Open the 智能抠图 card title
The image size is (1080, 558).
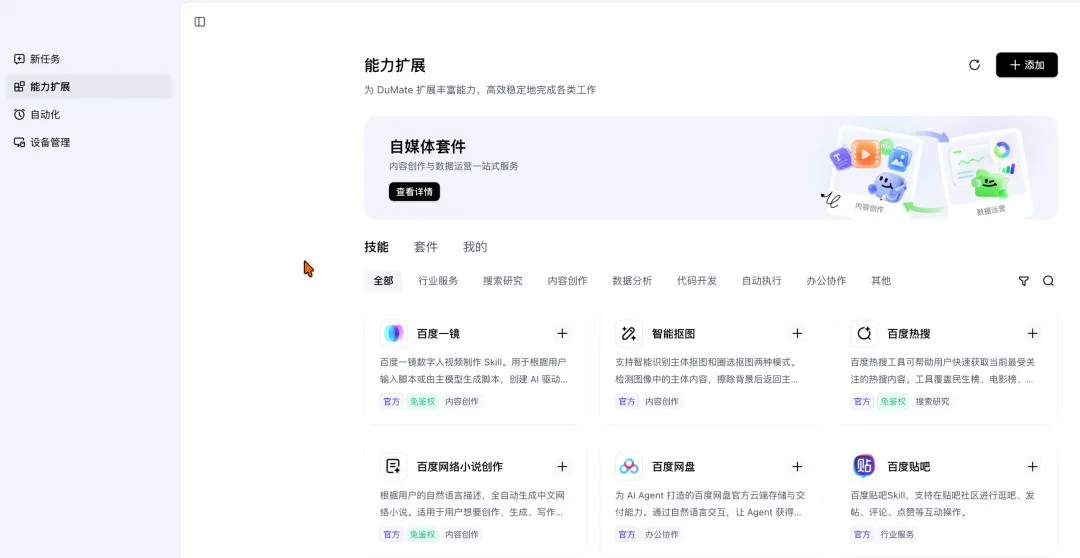(674, 333)
